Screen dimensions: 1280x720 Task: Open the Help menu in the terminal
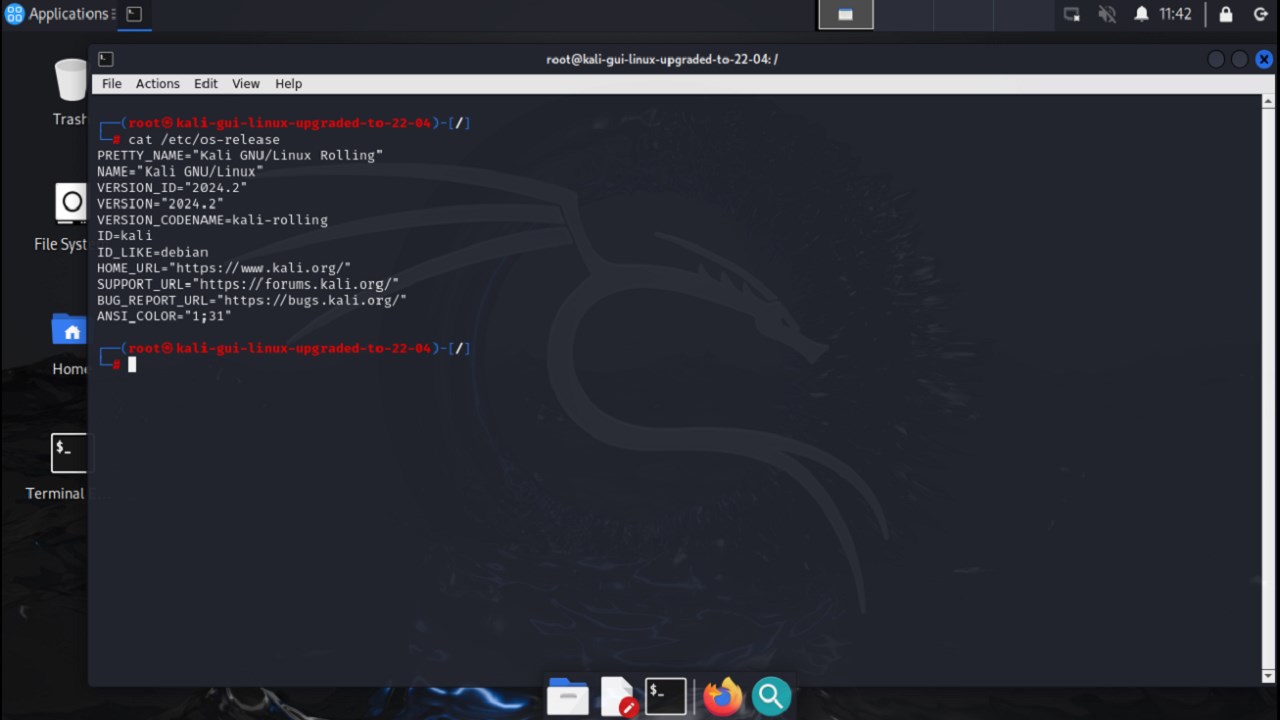point(289,84)
